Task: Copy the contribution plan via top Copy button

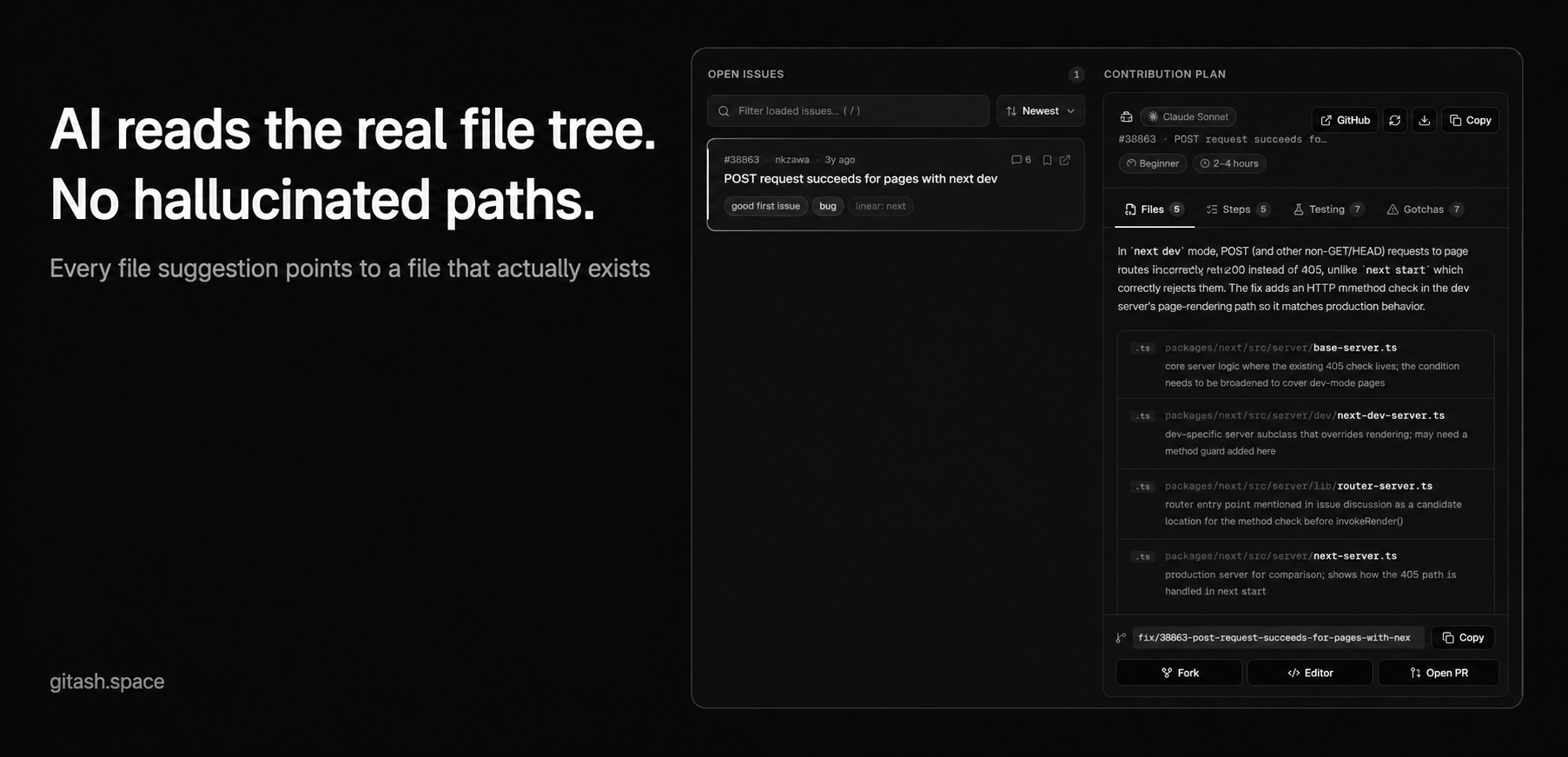Action: coord(1470,120)
